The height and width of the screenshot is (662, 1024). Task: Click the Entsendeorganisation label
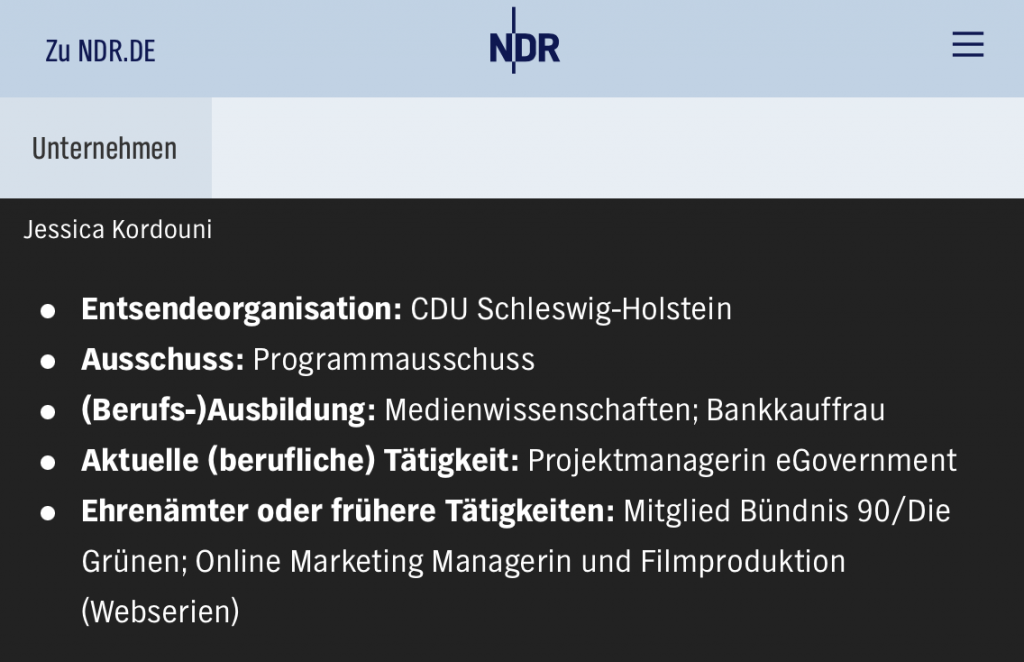click(241, 309)
